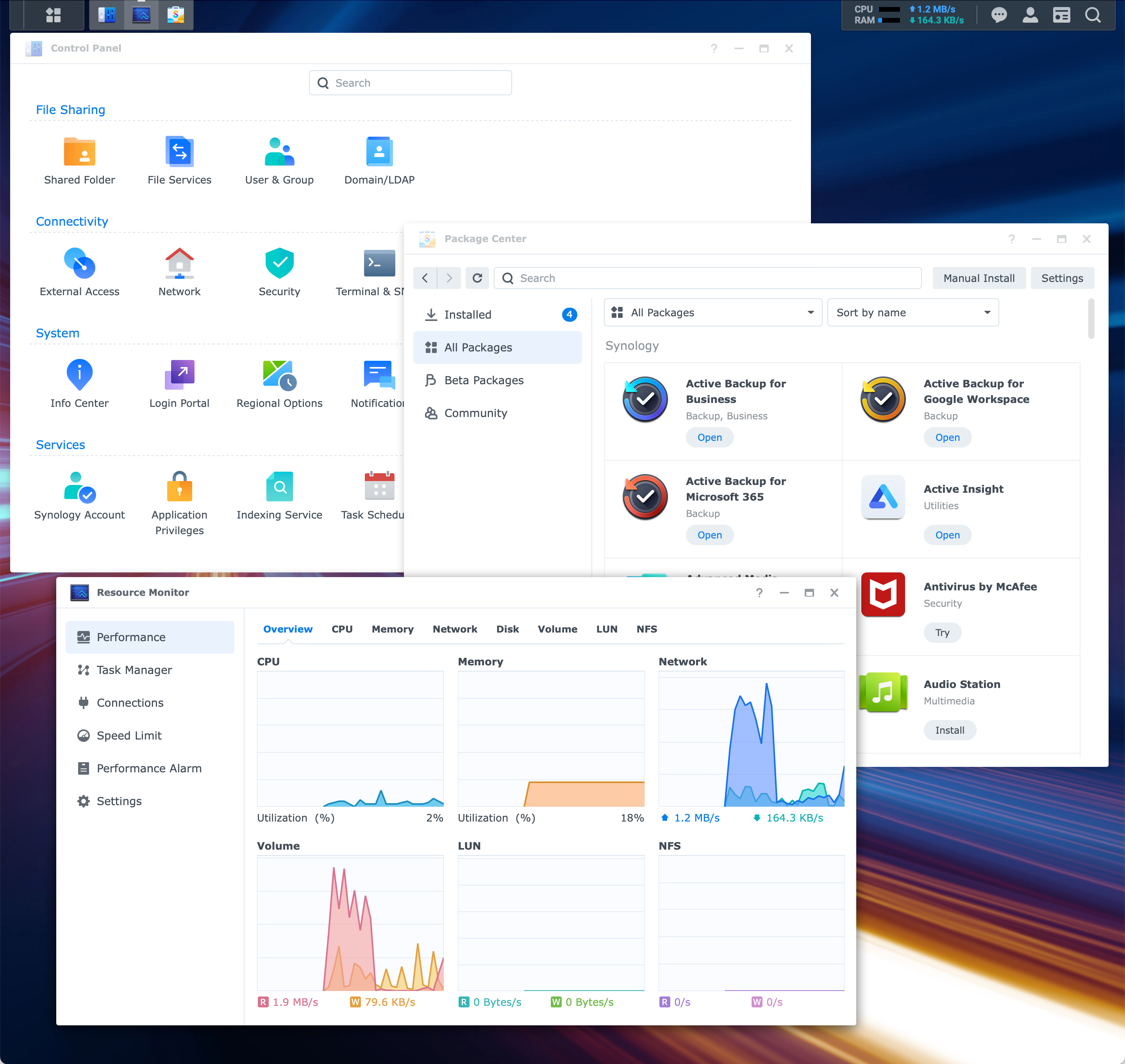Switch to Network tab in Resource Monitor
Screen dimensions: 1125x1064
coord(455,629)
